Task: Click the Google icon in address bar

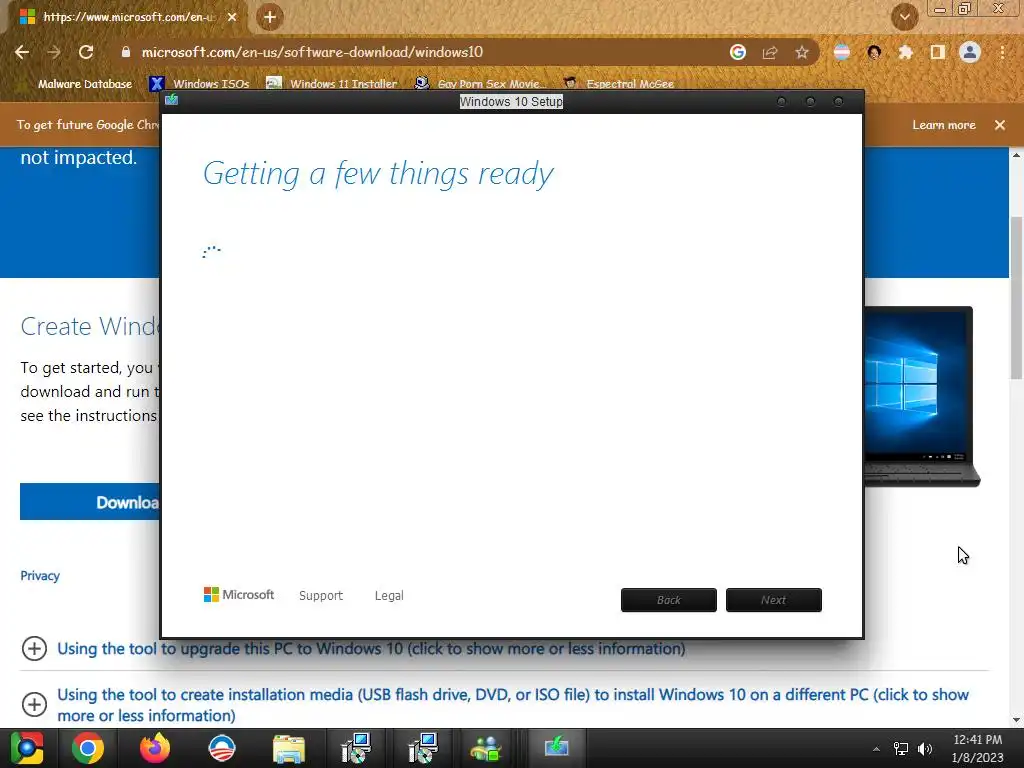Action: coord(737,52)
